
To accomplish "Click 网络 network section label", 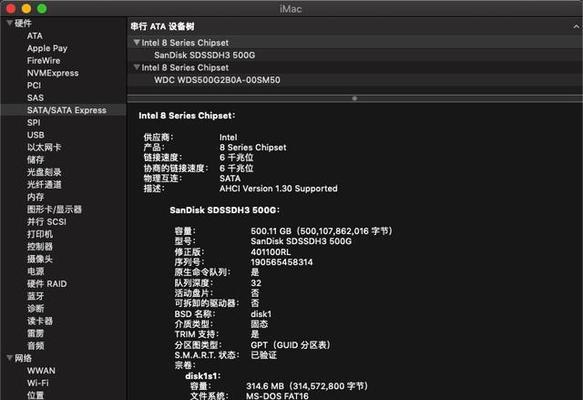I will pos(23,358).
